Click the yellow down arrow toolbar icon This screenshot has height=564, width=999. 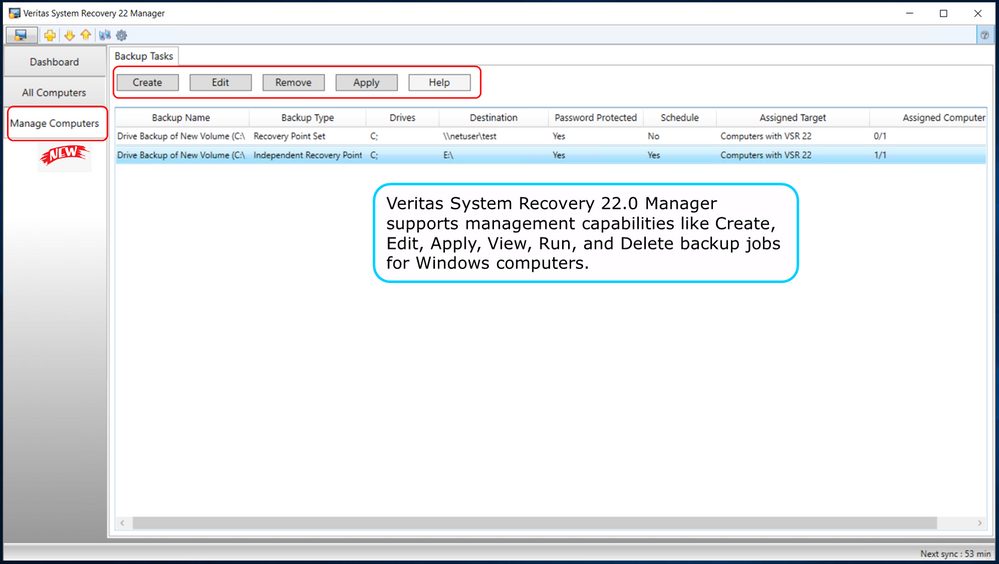tap(69, 35)
